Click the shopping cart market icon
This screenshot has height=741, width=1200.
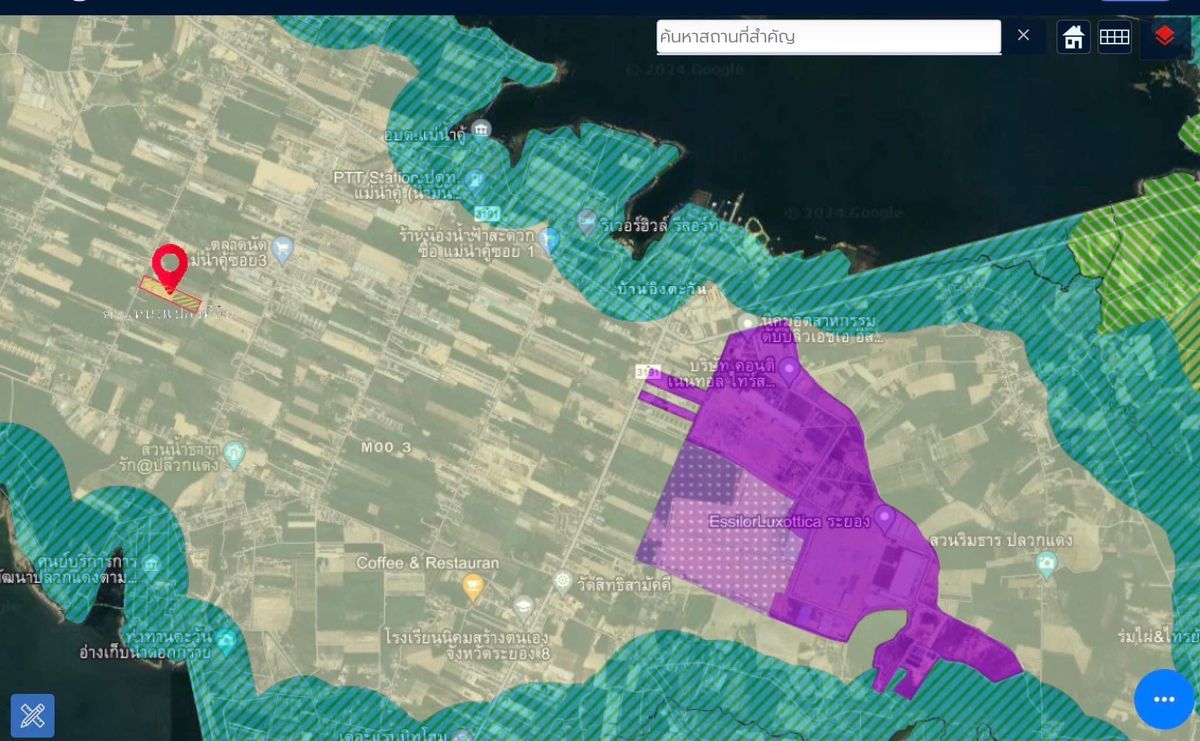pos(283,250)
